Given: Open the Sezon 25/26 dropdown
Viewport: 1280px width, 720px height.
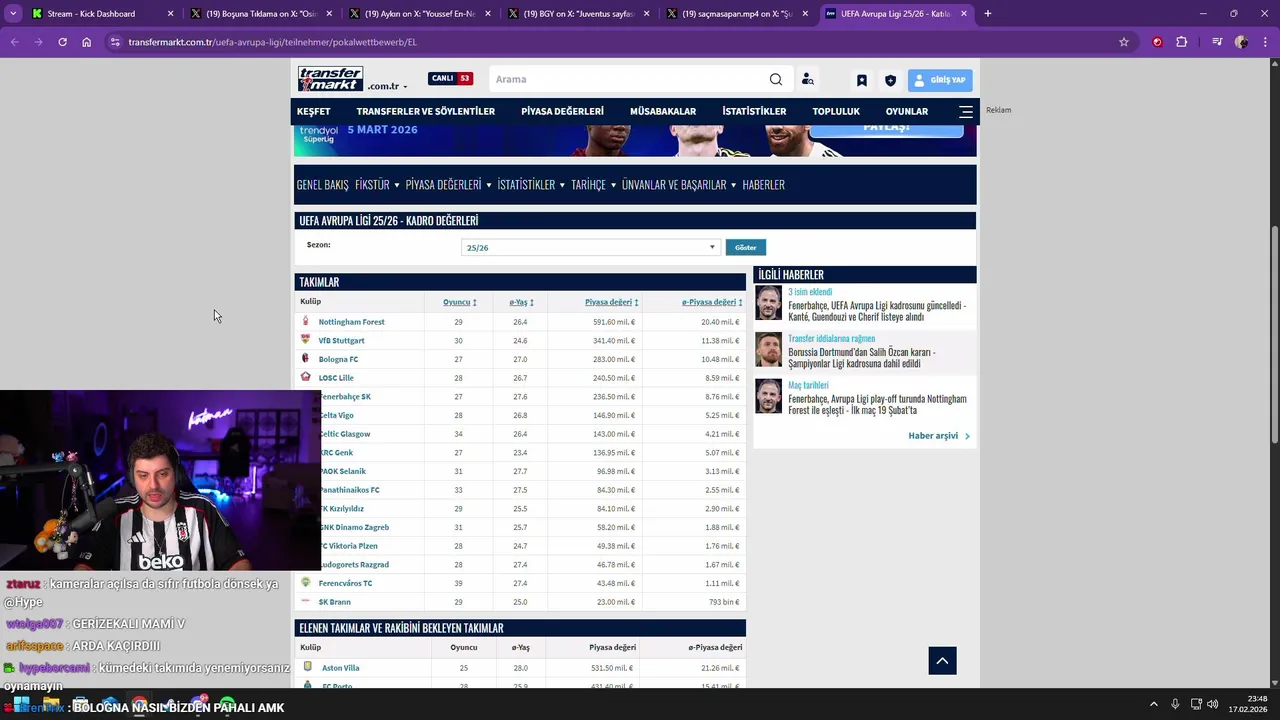Looking at the screenshot, I should point(590,247).
